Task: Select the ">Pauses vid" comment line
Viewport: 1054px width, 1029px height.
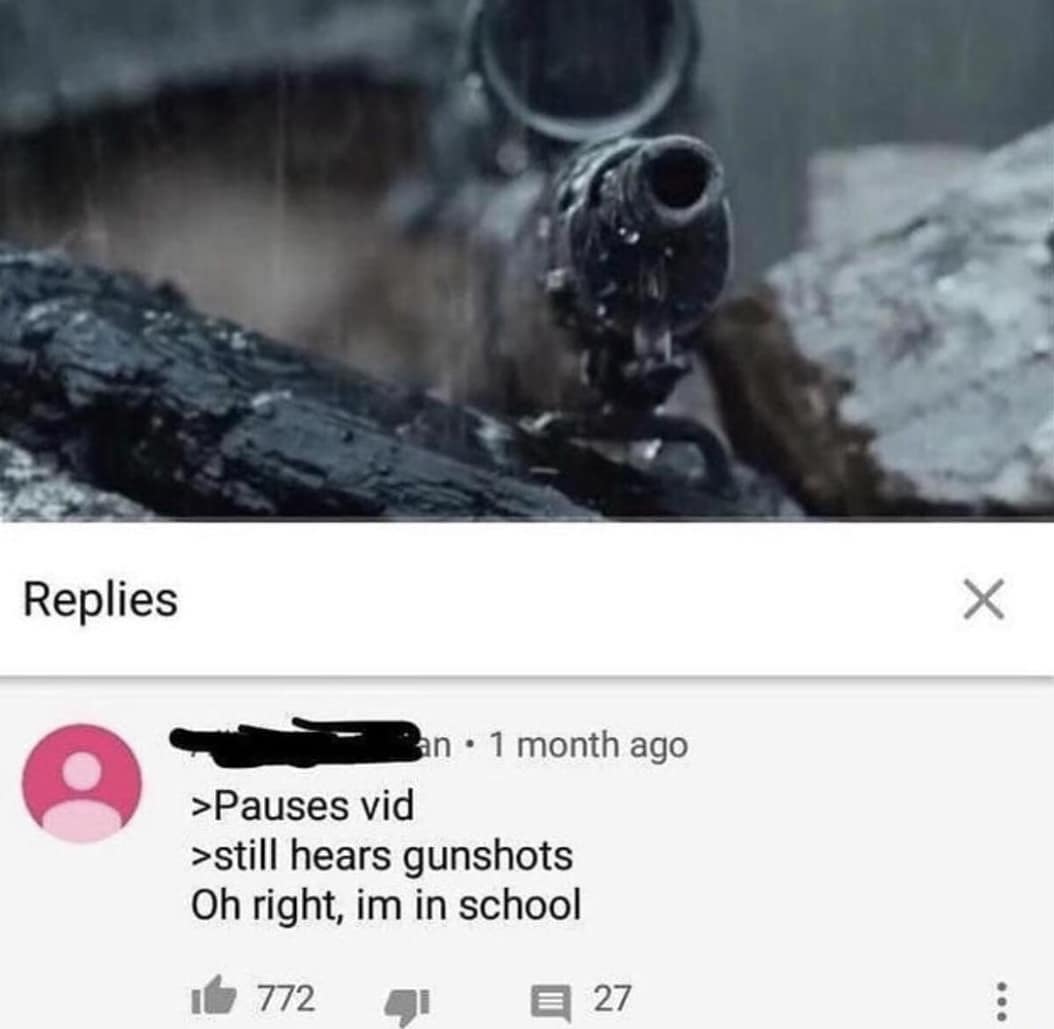Action: coord(302,805)
